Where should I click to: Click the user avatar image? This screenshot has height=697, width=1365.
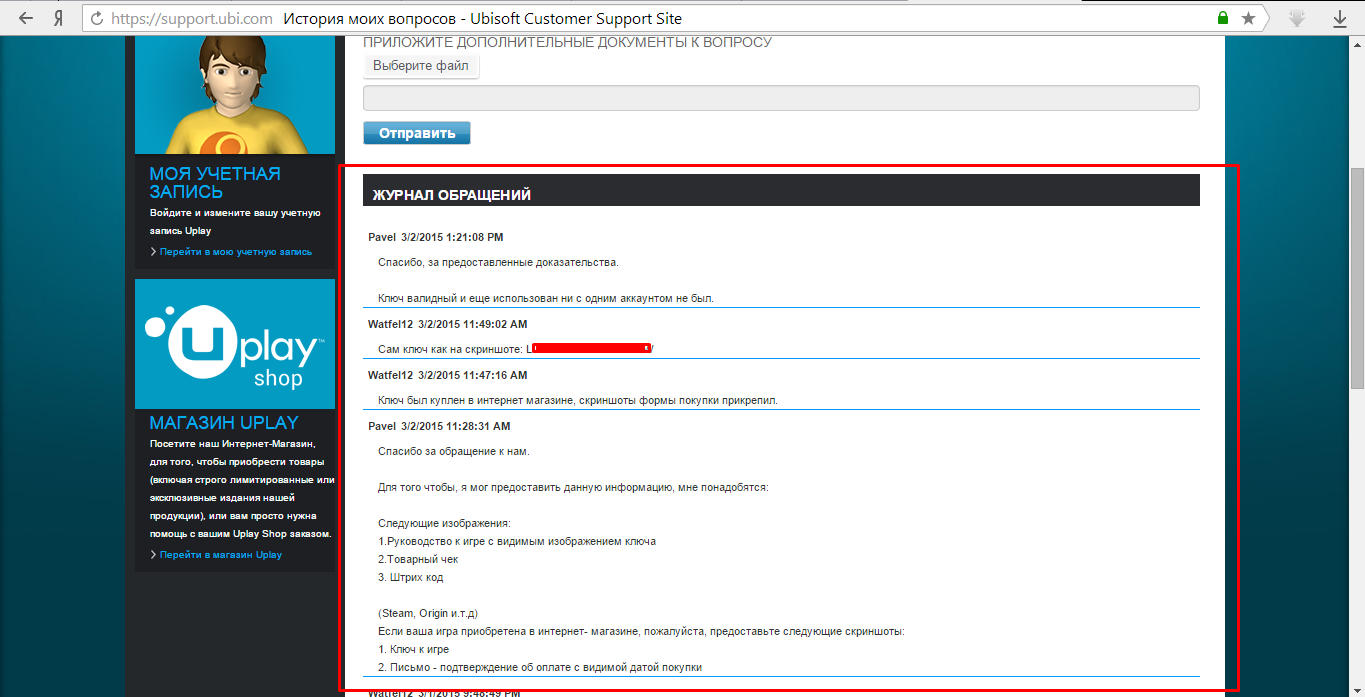pyautogui.click(x=235, y=95)
